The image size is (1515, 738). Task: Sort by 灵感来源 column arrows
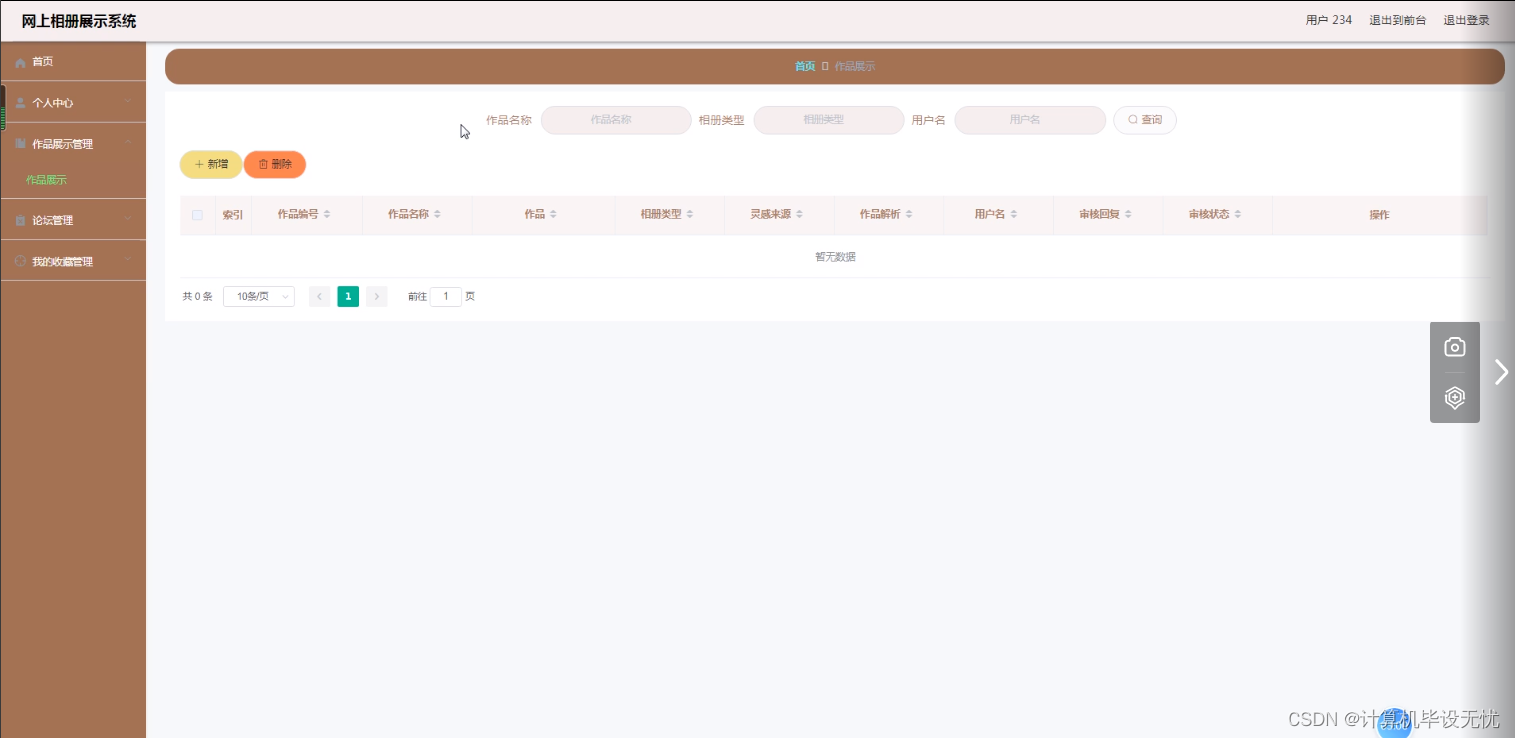pos(799,215)
